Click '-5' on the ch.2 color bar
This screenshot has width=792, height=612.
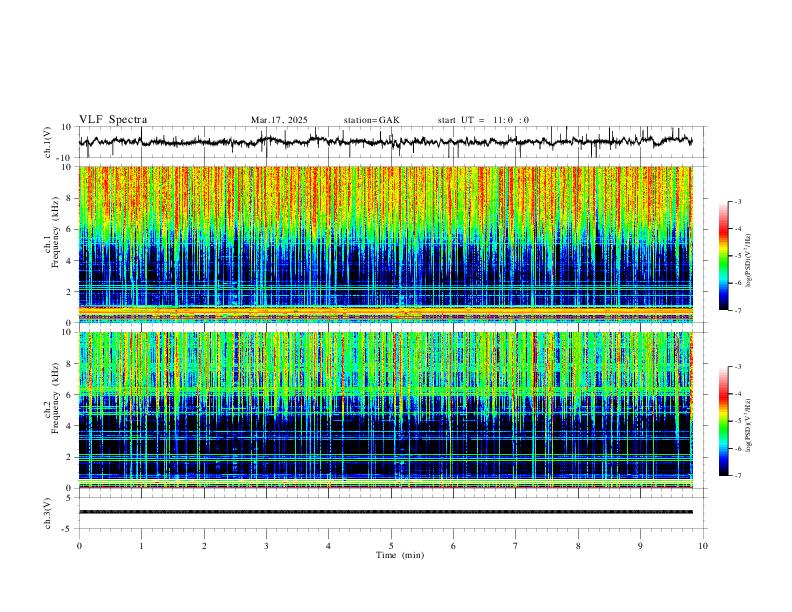[738, 421]
